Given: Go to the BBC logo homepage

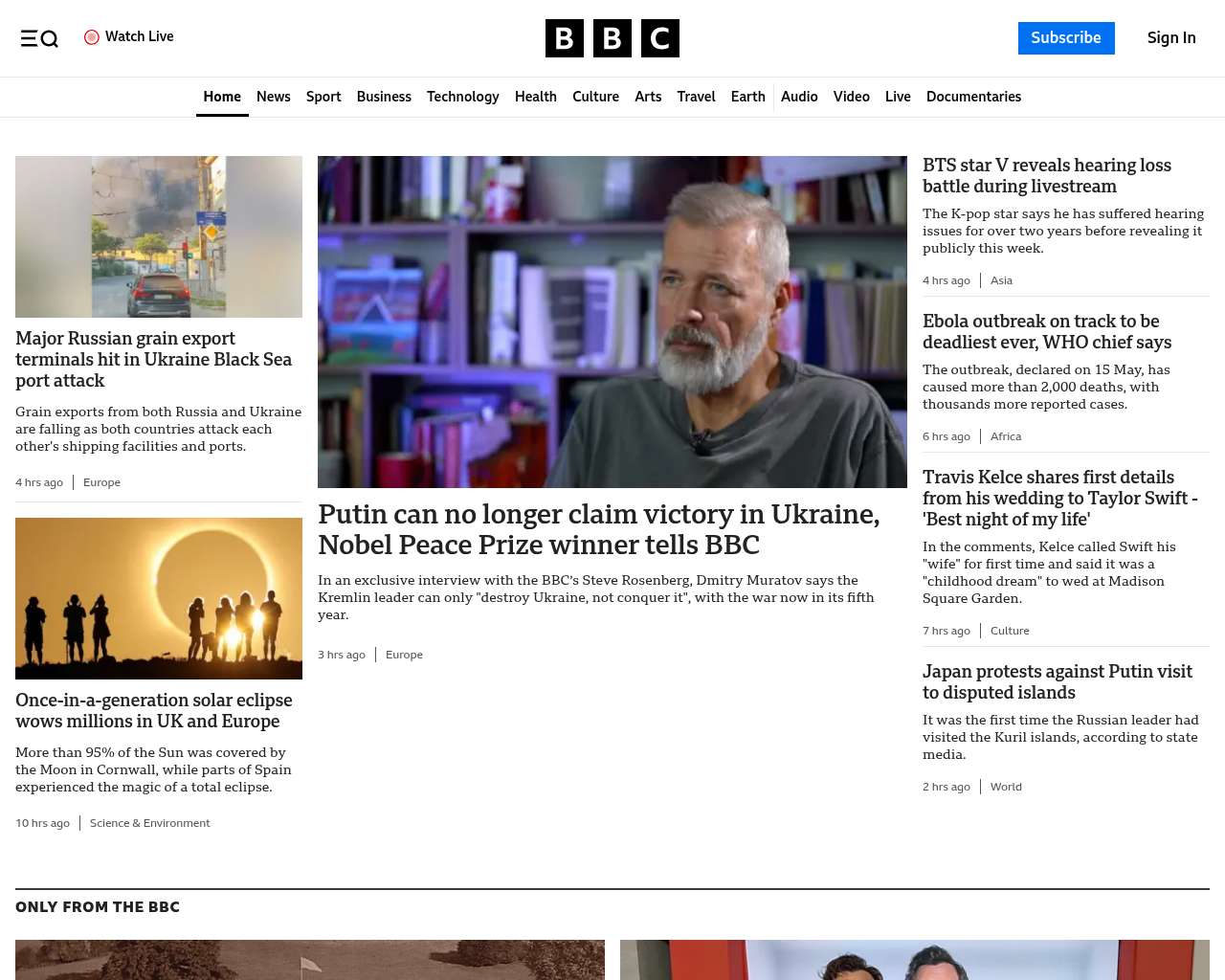Looking at the screenshot, I should tap(612, 38).
